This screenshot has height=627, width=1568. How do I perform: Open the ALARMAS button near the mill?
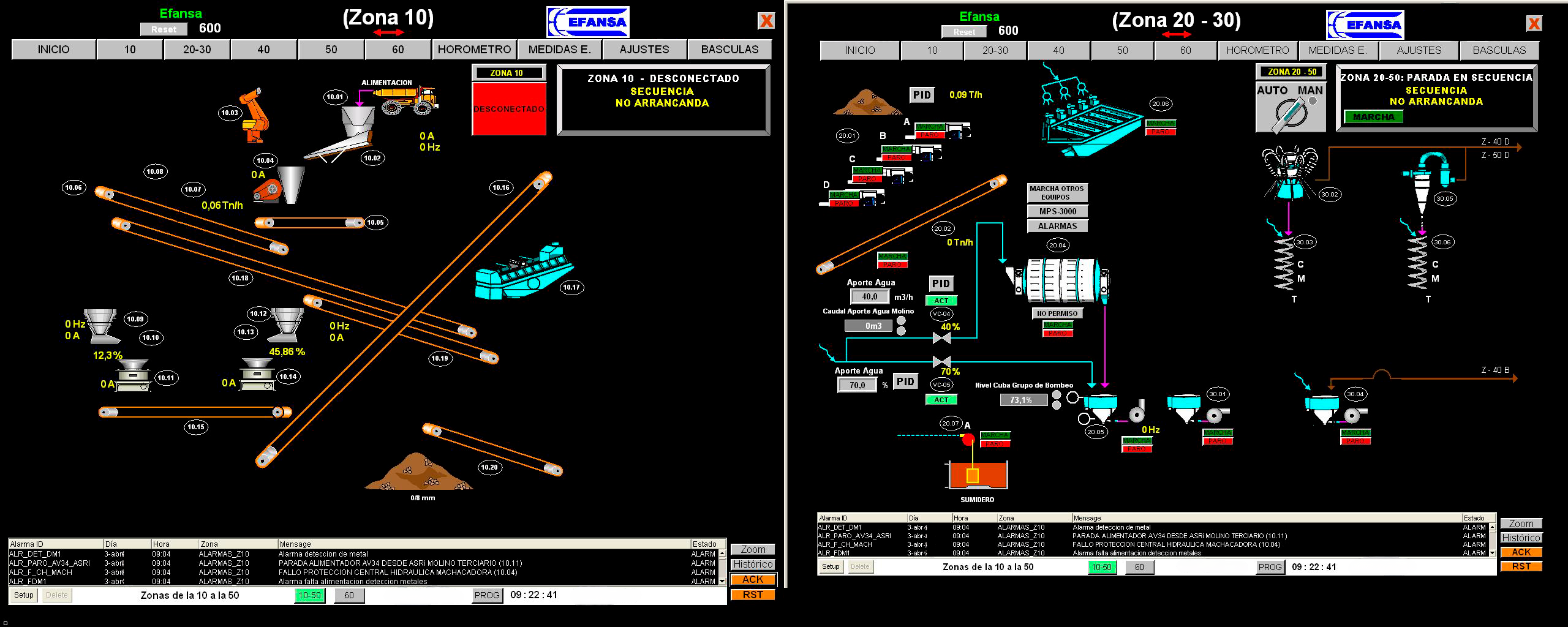coord(1058,226)
